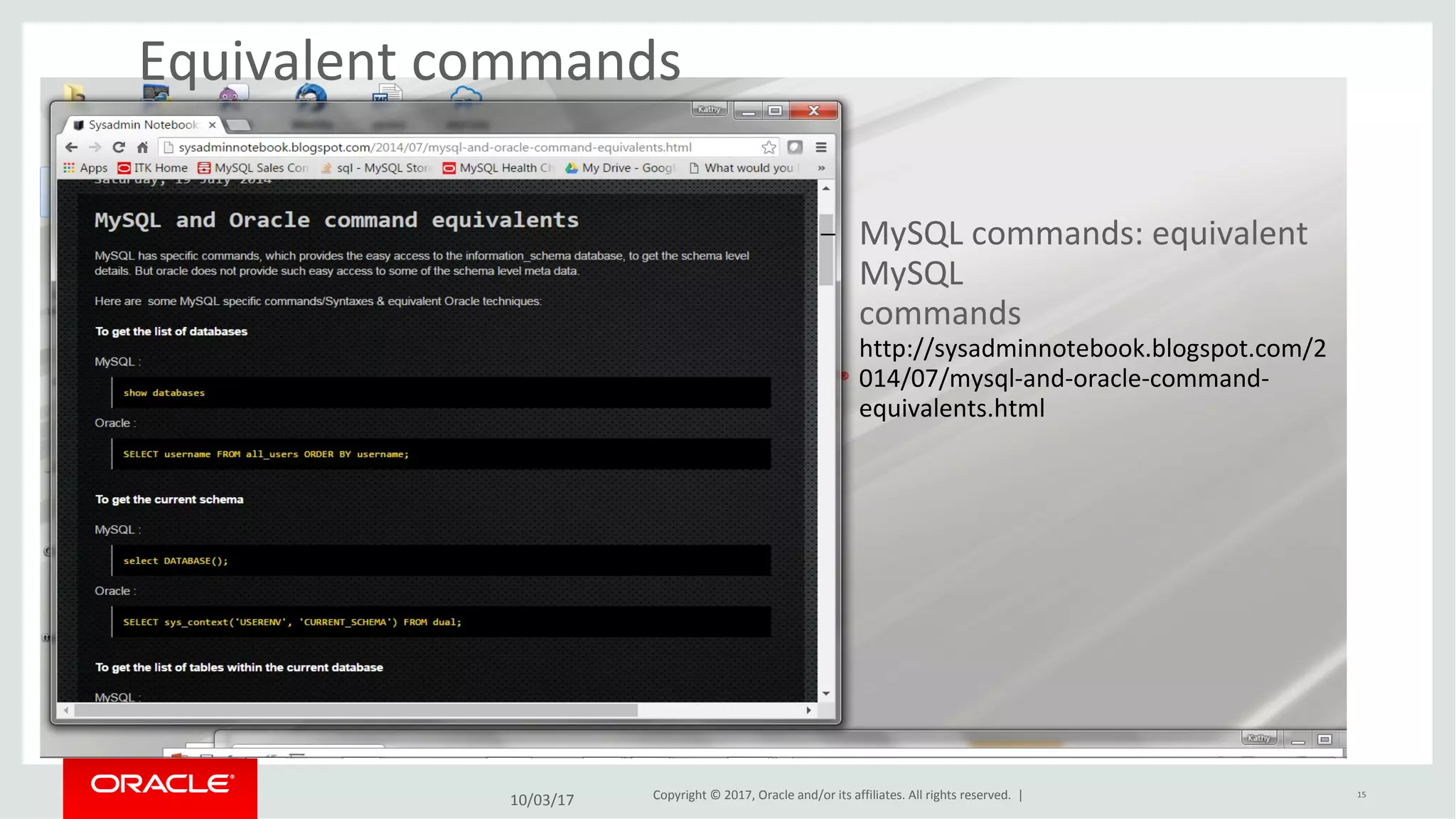Maximize the Chrome browser window
The width and height of the screenshot is (1456, 819).
[775, 110]
